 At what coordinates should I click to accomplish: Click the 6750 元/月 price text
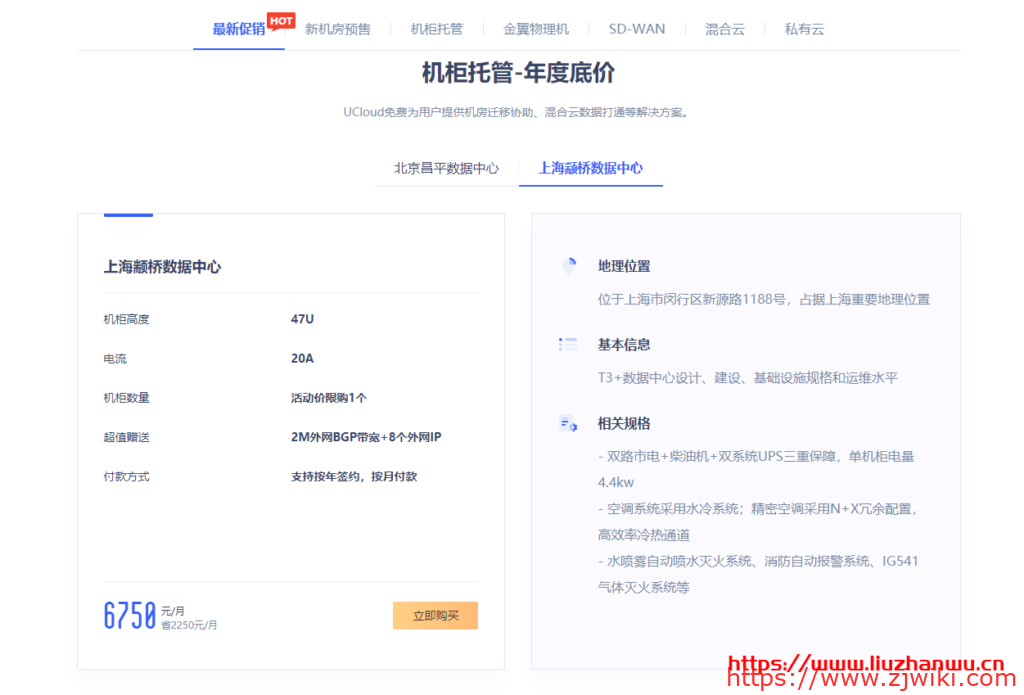(x=130, y=615)
